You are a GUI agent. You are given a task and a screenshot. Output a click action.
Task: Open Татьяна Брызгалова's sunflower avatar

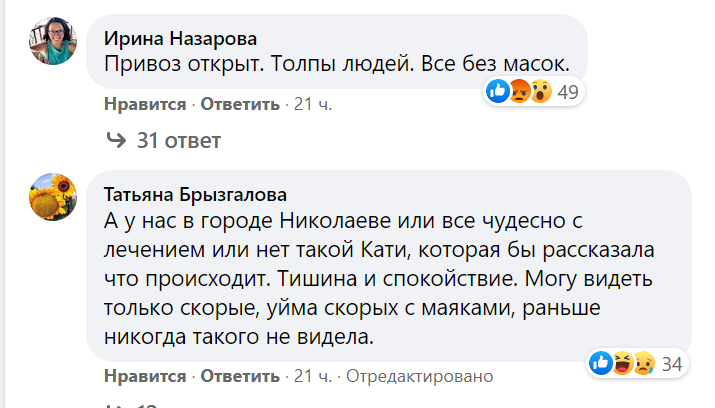click(x=54, y=196)
